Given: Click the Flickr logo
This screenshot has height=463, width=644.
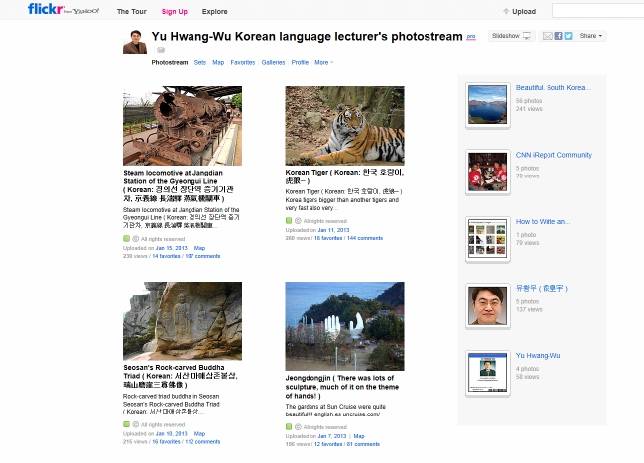Looking at the screenshot, I should 47,10.
